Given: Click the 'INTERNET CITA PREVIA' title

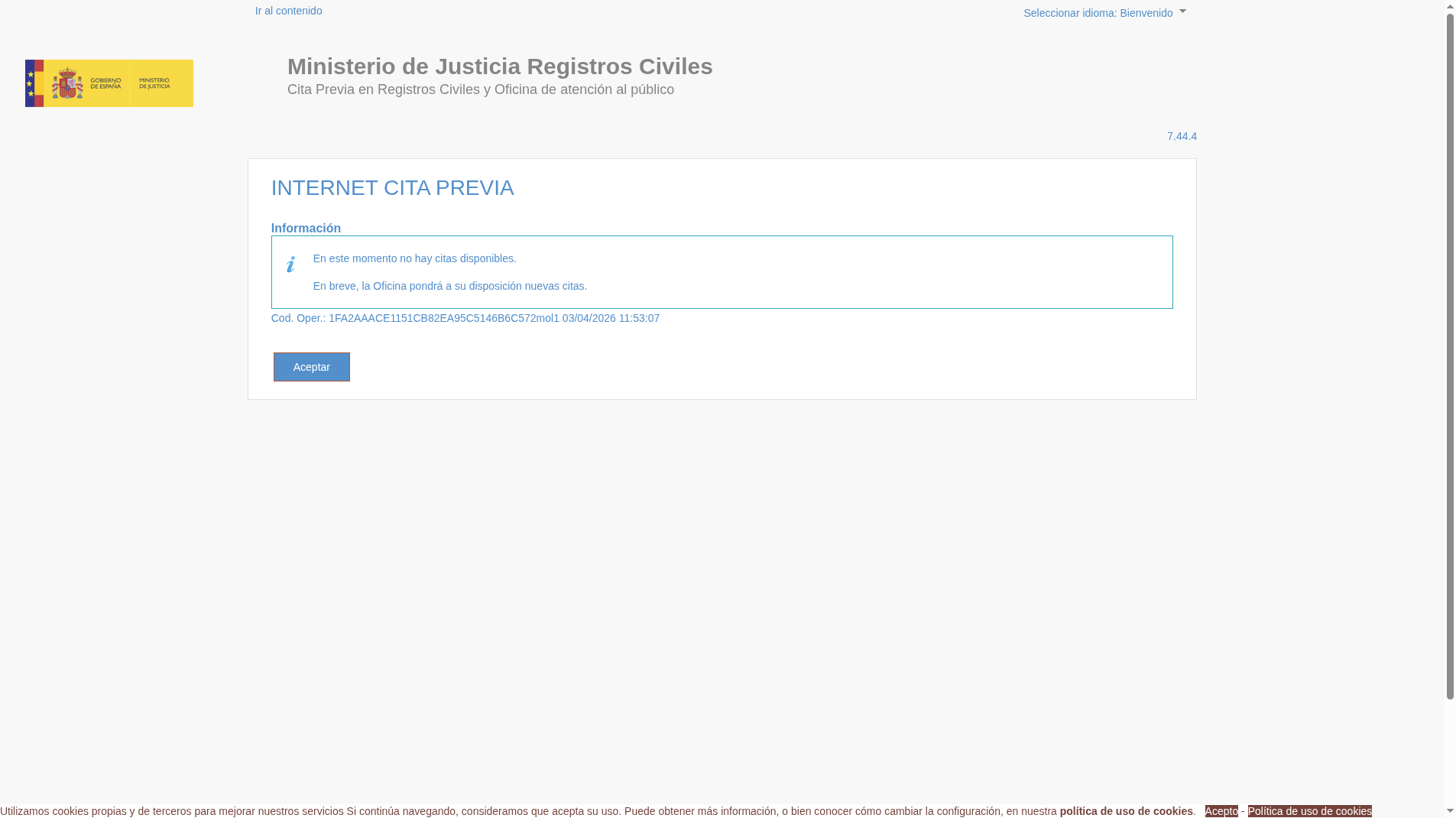Looking at the screenshot, I should coord(393,188).
